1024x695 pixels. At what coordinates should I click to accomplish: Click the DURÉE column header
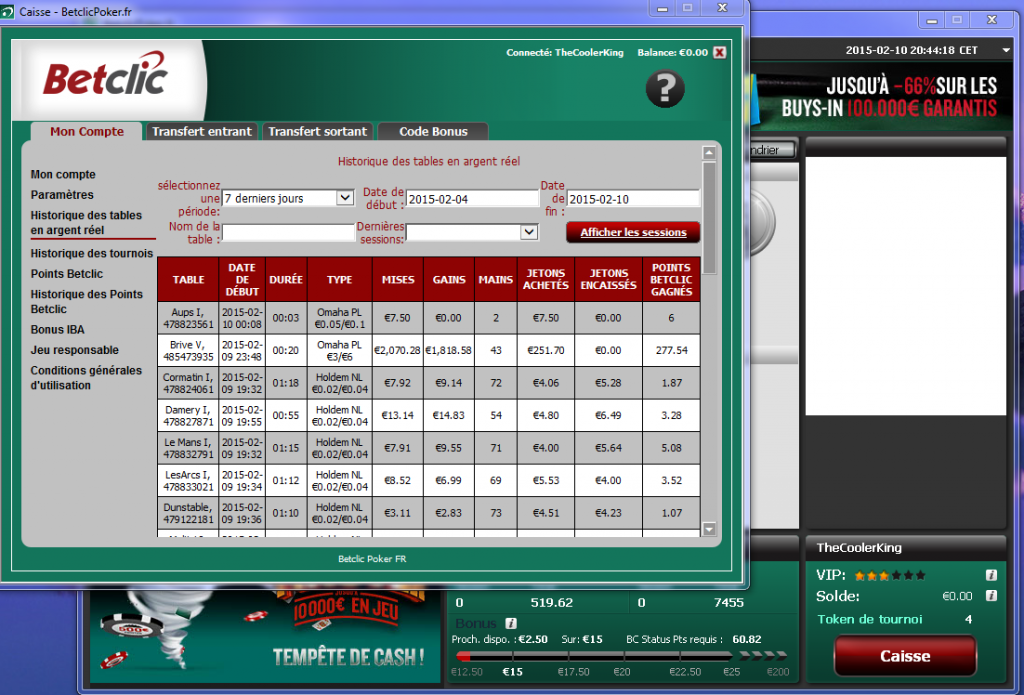click(x=286, y=280)
